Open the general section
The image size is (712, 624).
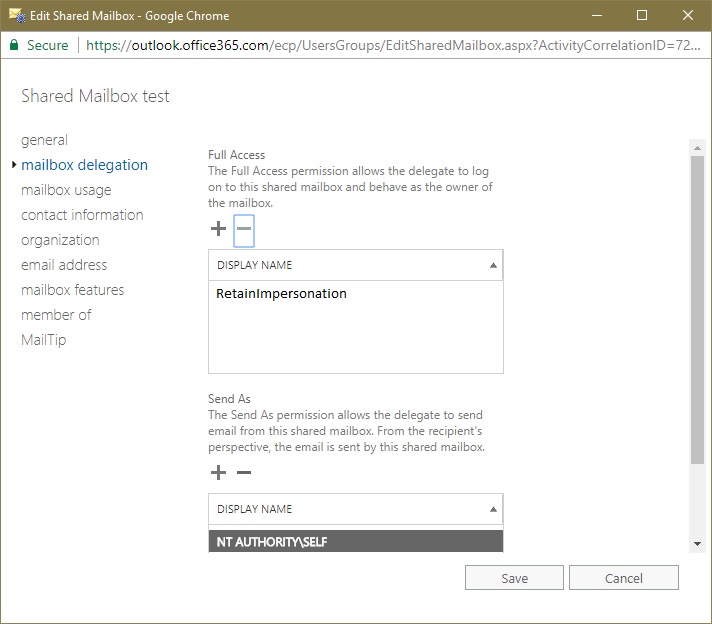[44, 140]
